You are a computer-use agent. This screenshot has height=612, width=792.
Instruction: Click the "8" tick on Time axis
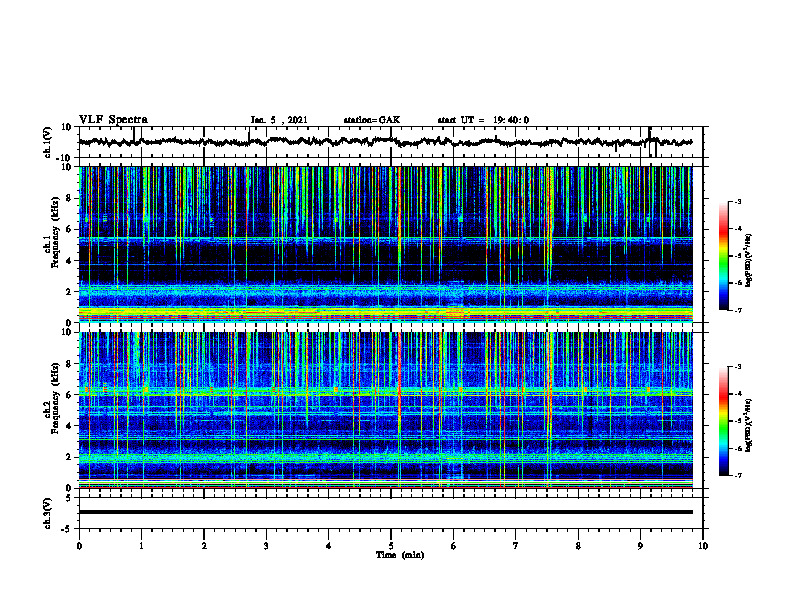(x=578, y=546)
